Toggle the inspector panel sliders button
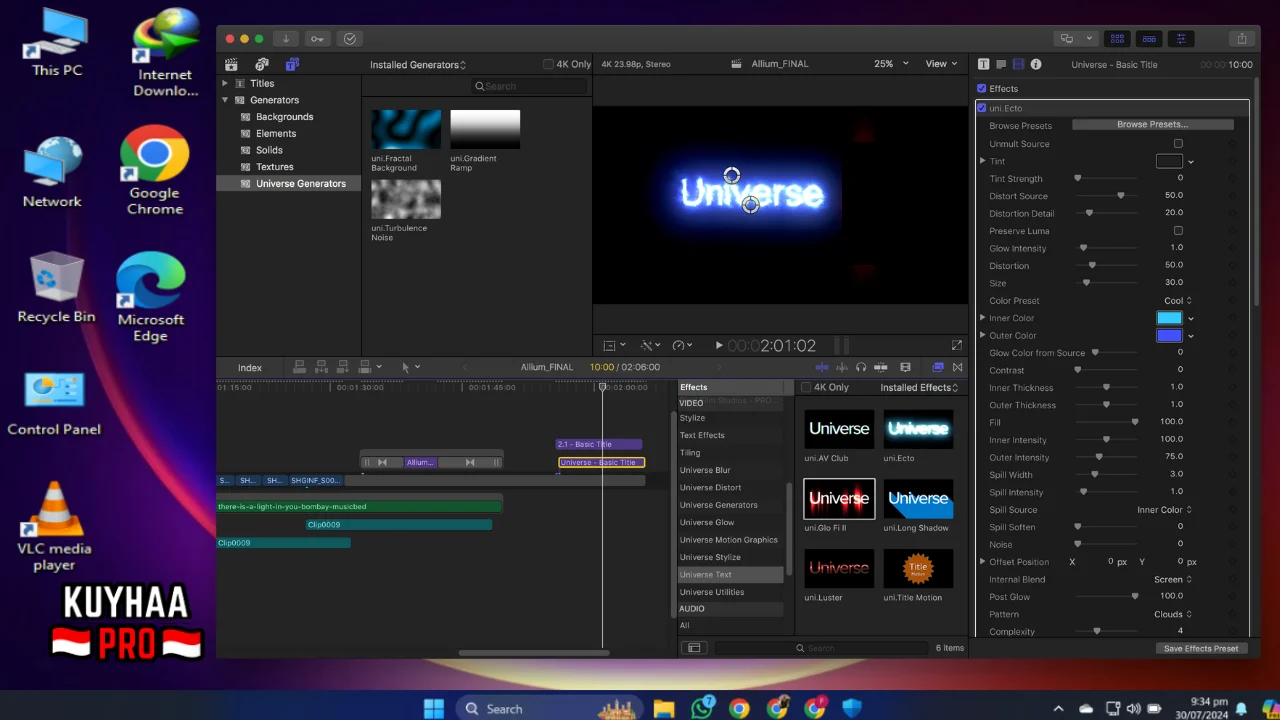 point(1181,39)
